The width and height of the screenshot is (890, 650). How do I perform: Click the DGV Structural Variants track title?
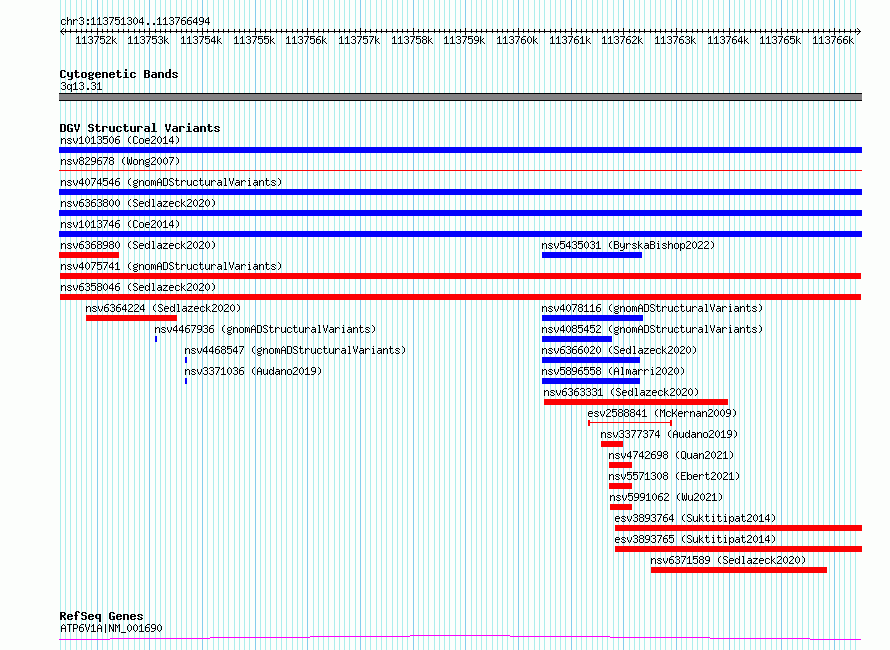[140, 128]
